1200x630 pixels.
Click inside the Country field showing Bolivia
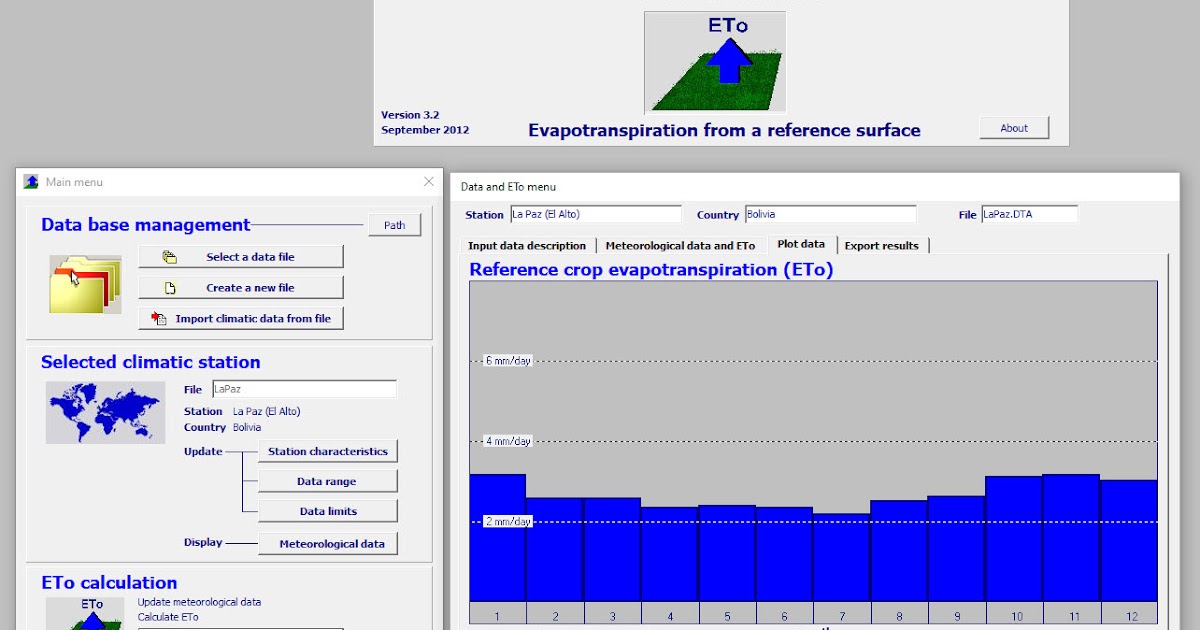(x=830, y=213)
